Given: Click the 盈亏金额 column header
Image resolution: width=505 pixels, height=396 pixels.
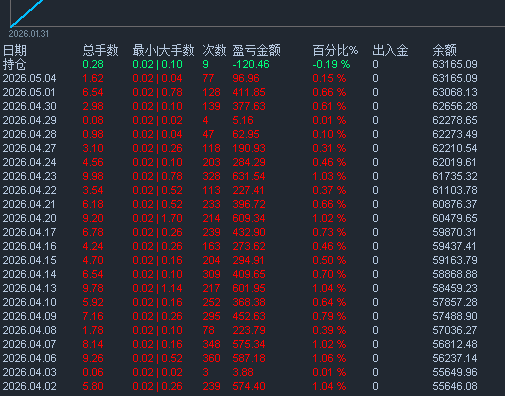Looking at the screenshot, I should [x=256, y=50].
